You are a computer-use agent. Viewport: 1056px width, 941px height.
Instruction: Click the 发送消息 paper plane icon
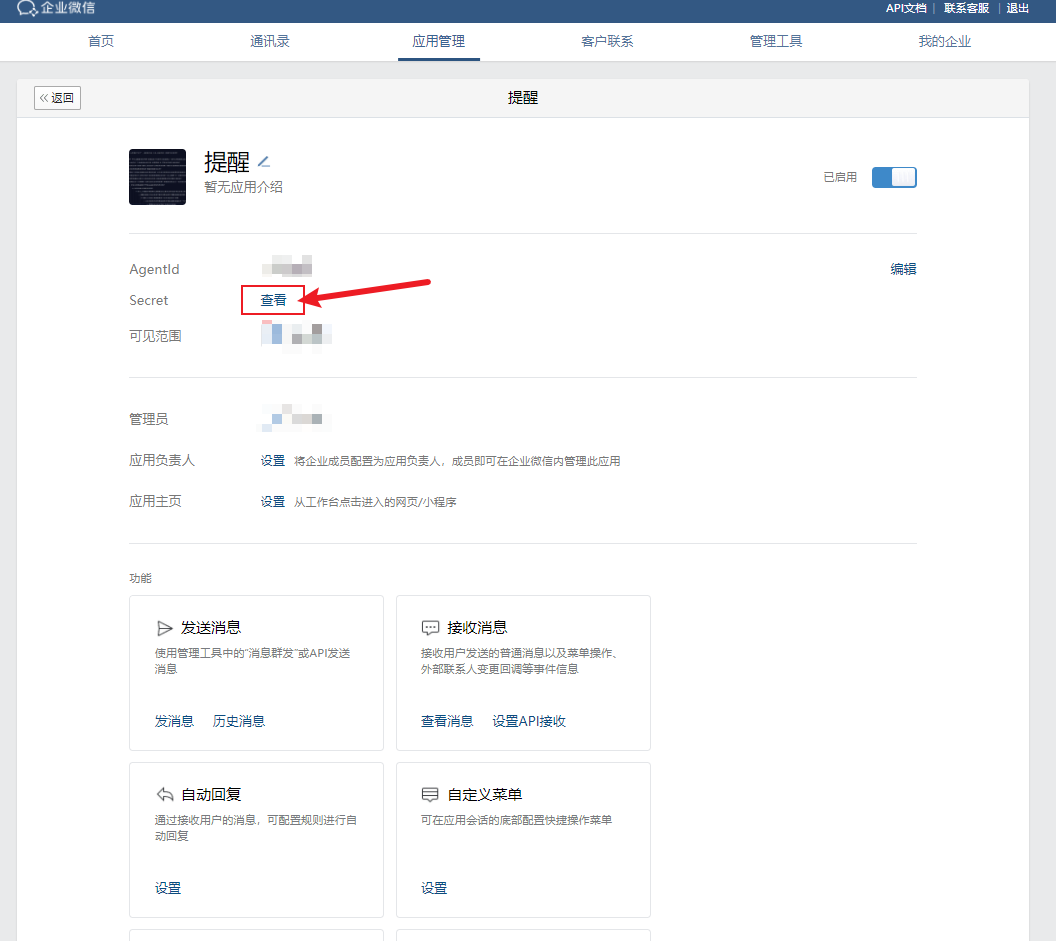pyautogui.click(x=164, y=628)
